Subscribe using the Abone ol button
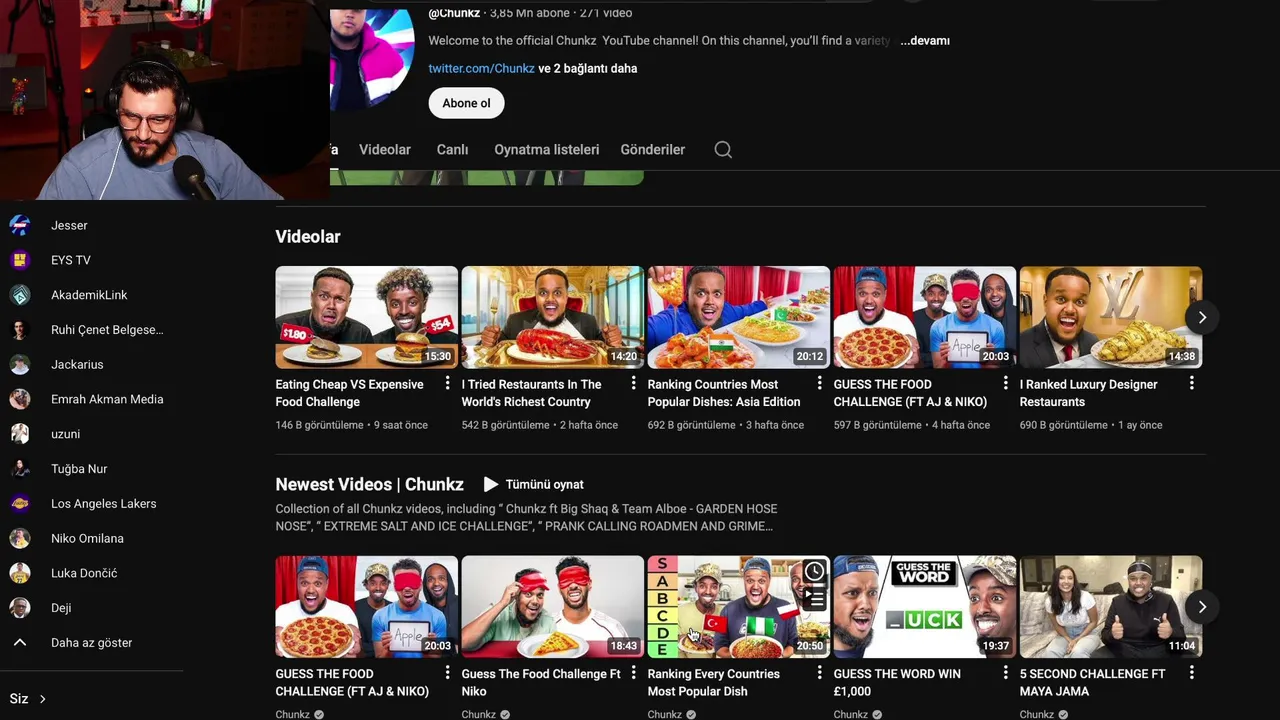 click(466, 103)
